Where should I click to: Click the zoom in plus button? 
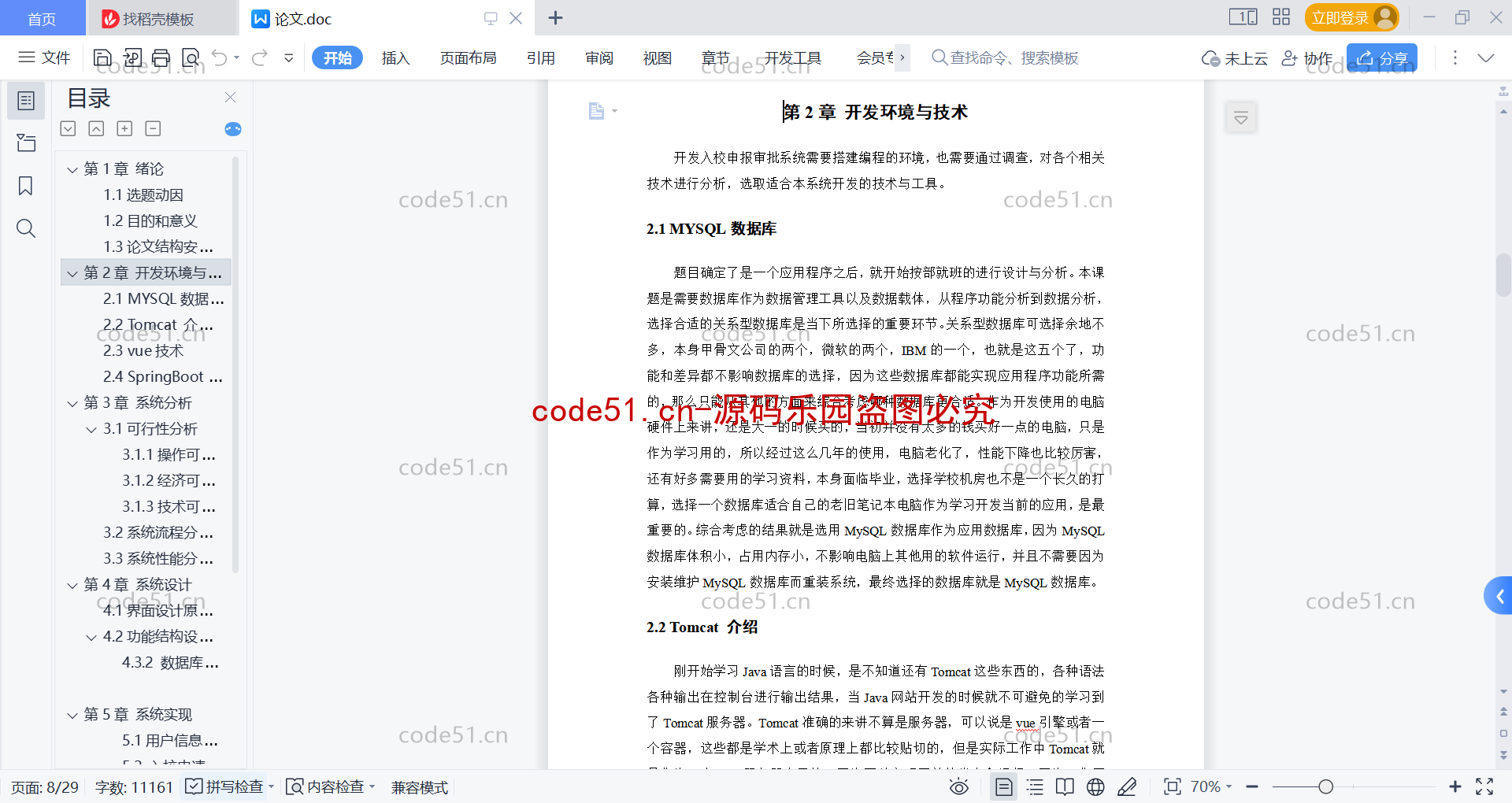[x=1455, y=786]
